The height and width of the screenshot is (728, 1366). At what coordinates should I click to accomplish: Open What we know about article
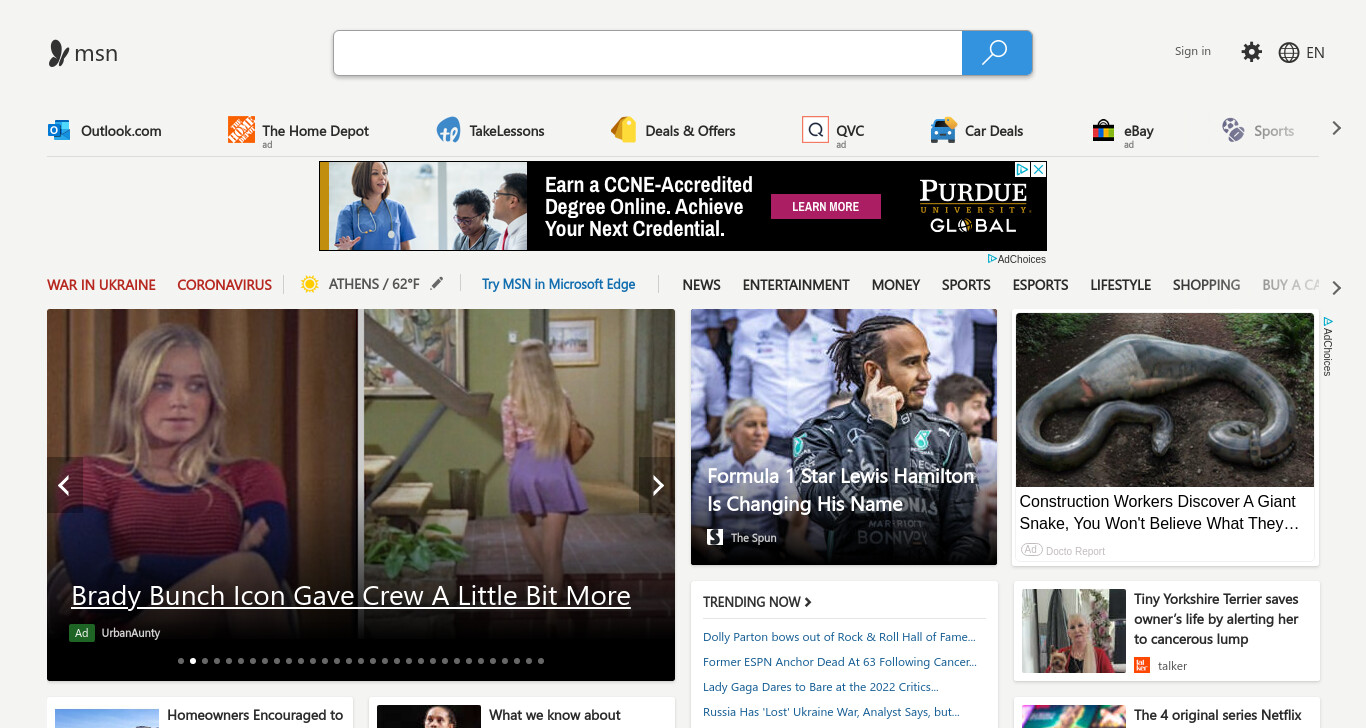pos(555,715)
